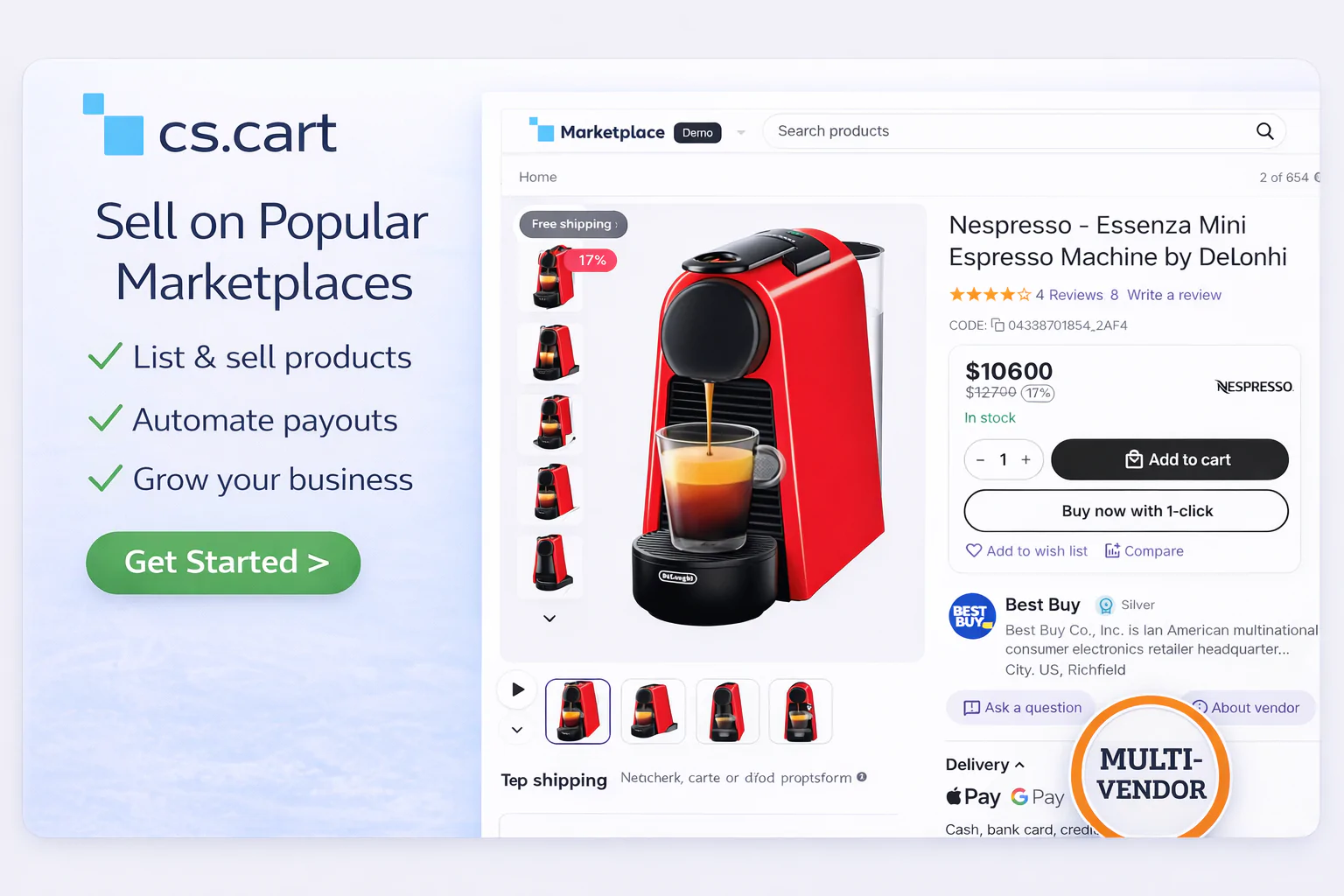Viewport: 1344px width, 896px height.
Task: Play the product video
Action: click(x=517, y=689)
